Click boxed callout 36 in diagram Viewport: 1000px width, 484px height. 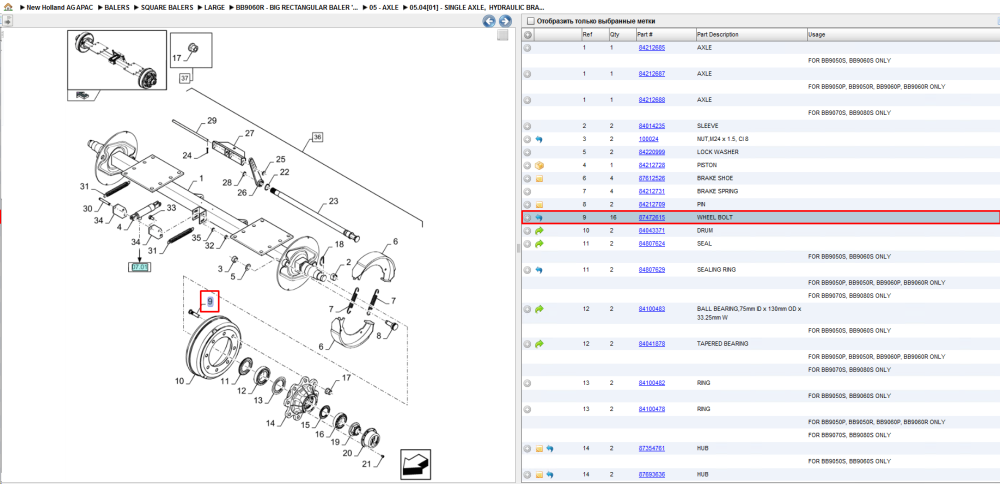tap(318, 137)
